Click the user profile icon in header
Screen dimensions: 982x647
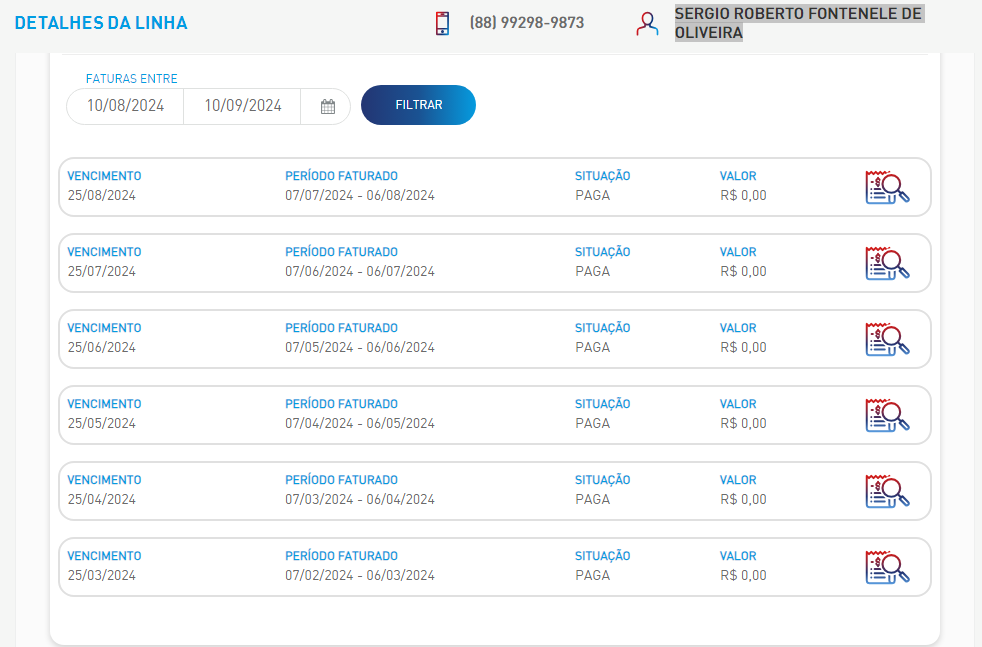pyautogui.click(x=647, y=24)
